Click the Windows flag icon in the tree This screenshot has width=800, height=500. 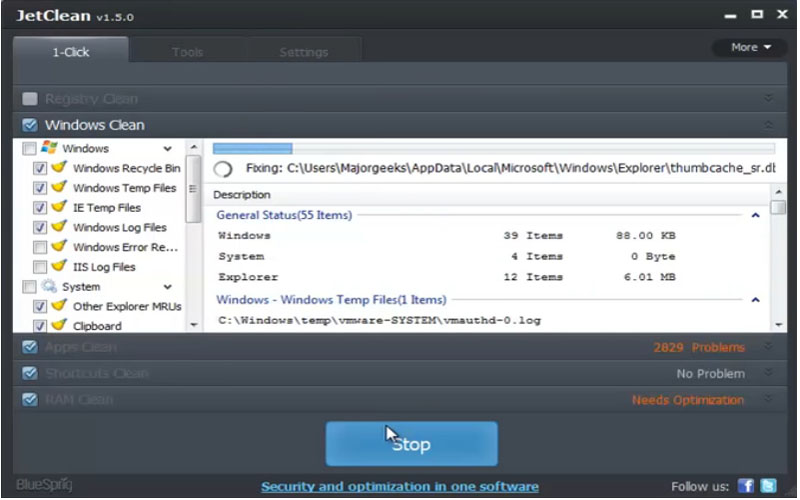coord(49,148)
